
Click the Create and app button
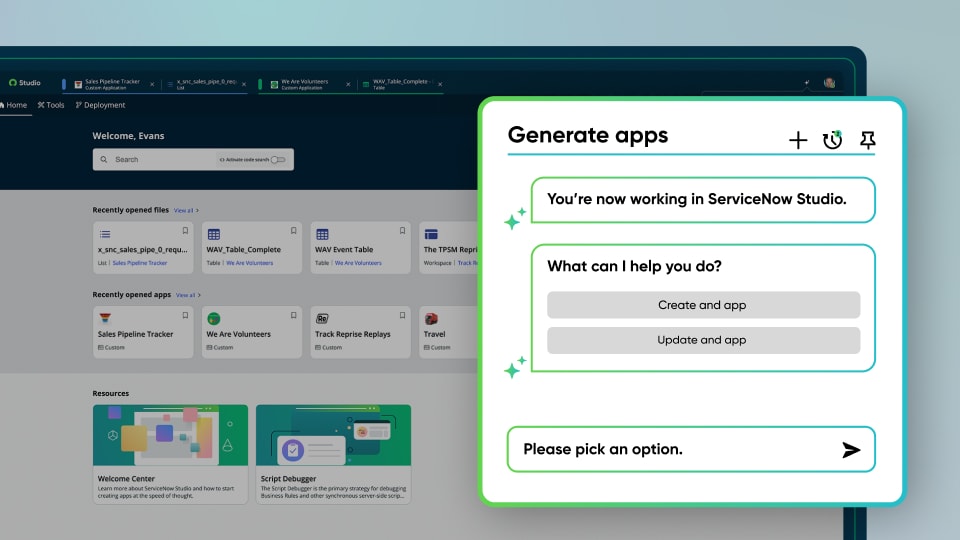pos(703,305)
